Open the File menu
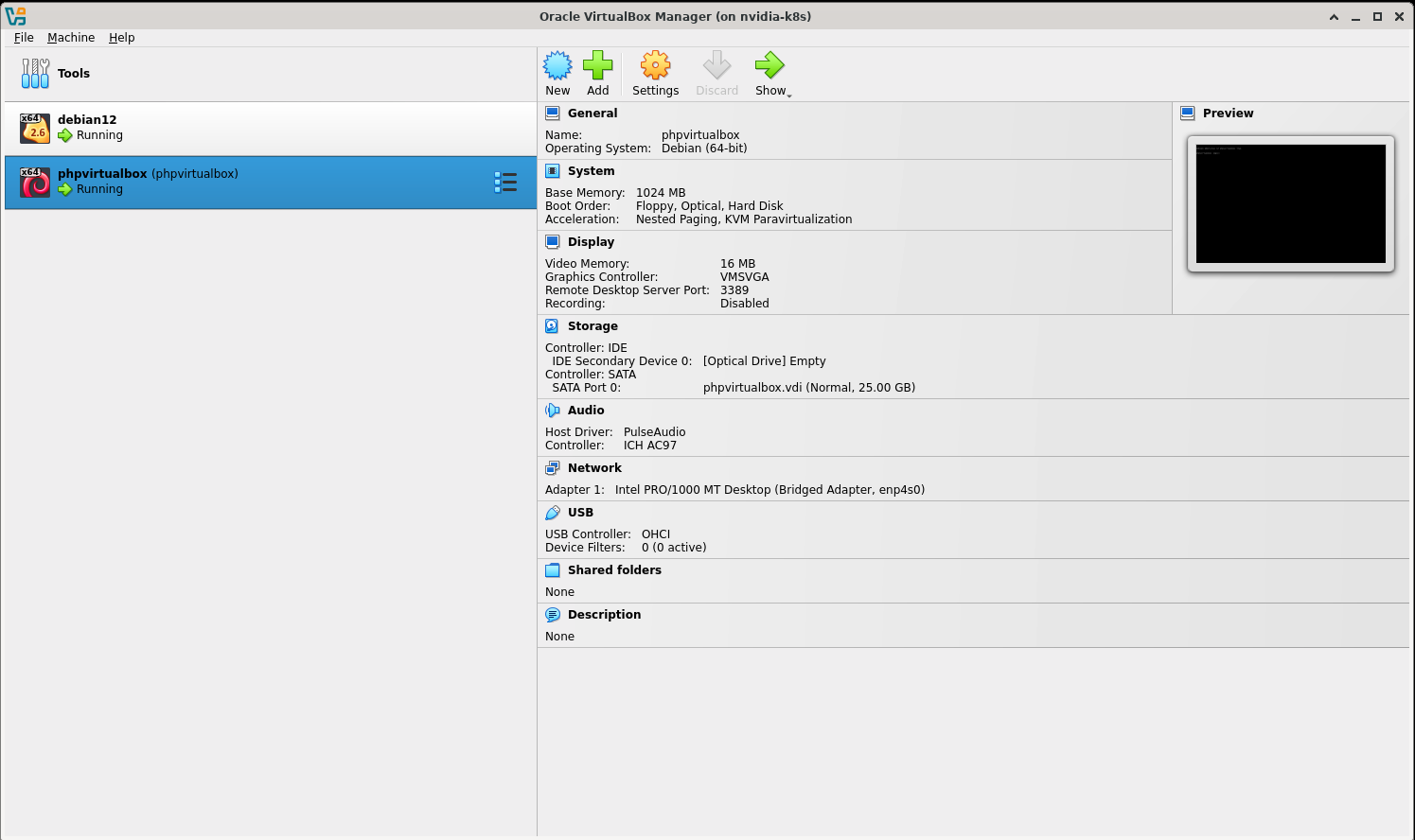Screen dimensions: 1415x840 click(x=24, y=38)
